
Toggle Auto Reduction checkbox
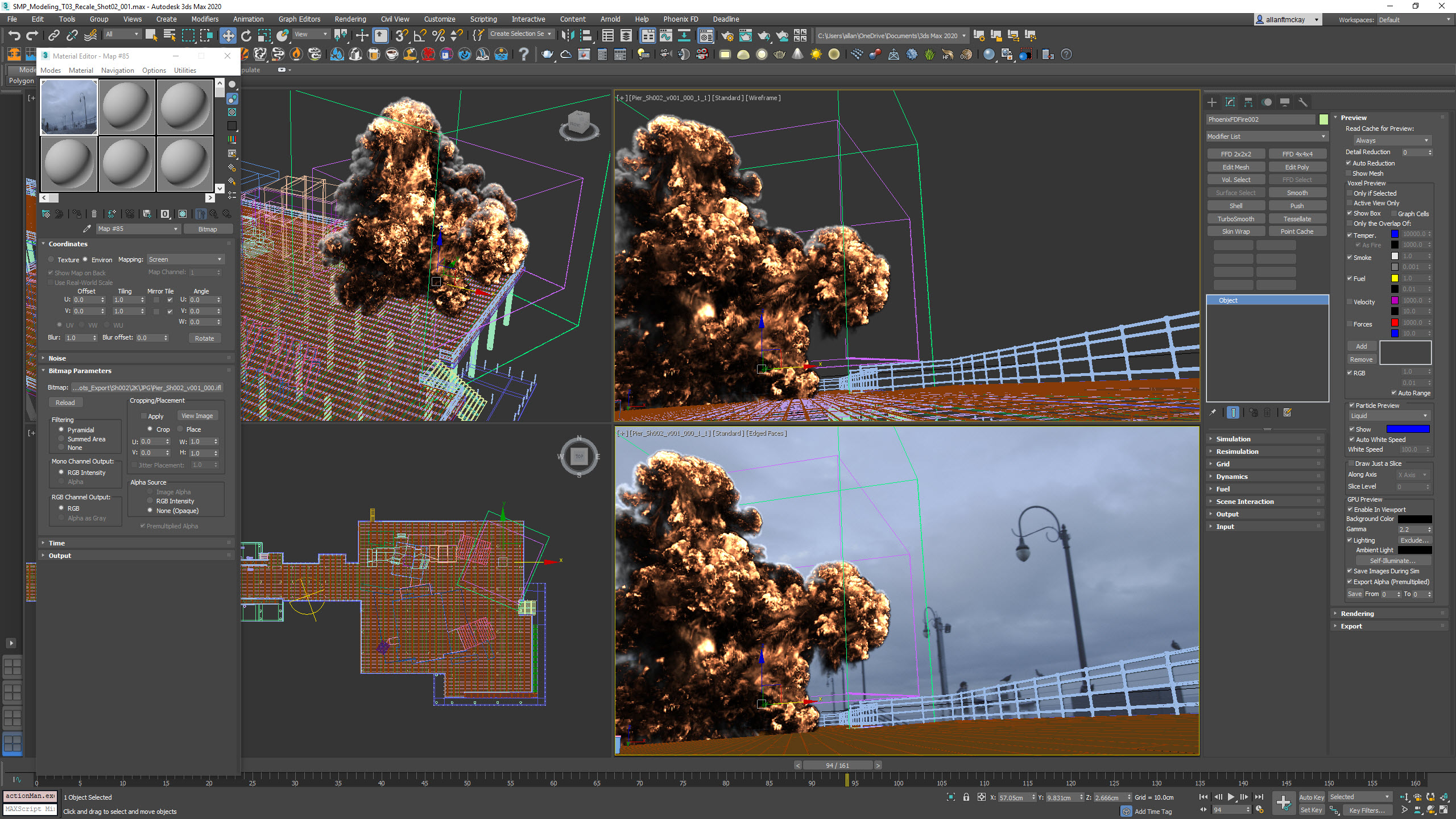(x=1349, y=163)
